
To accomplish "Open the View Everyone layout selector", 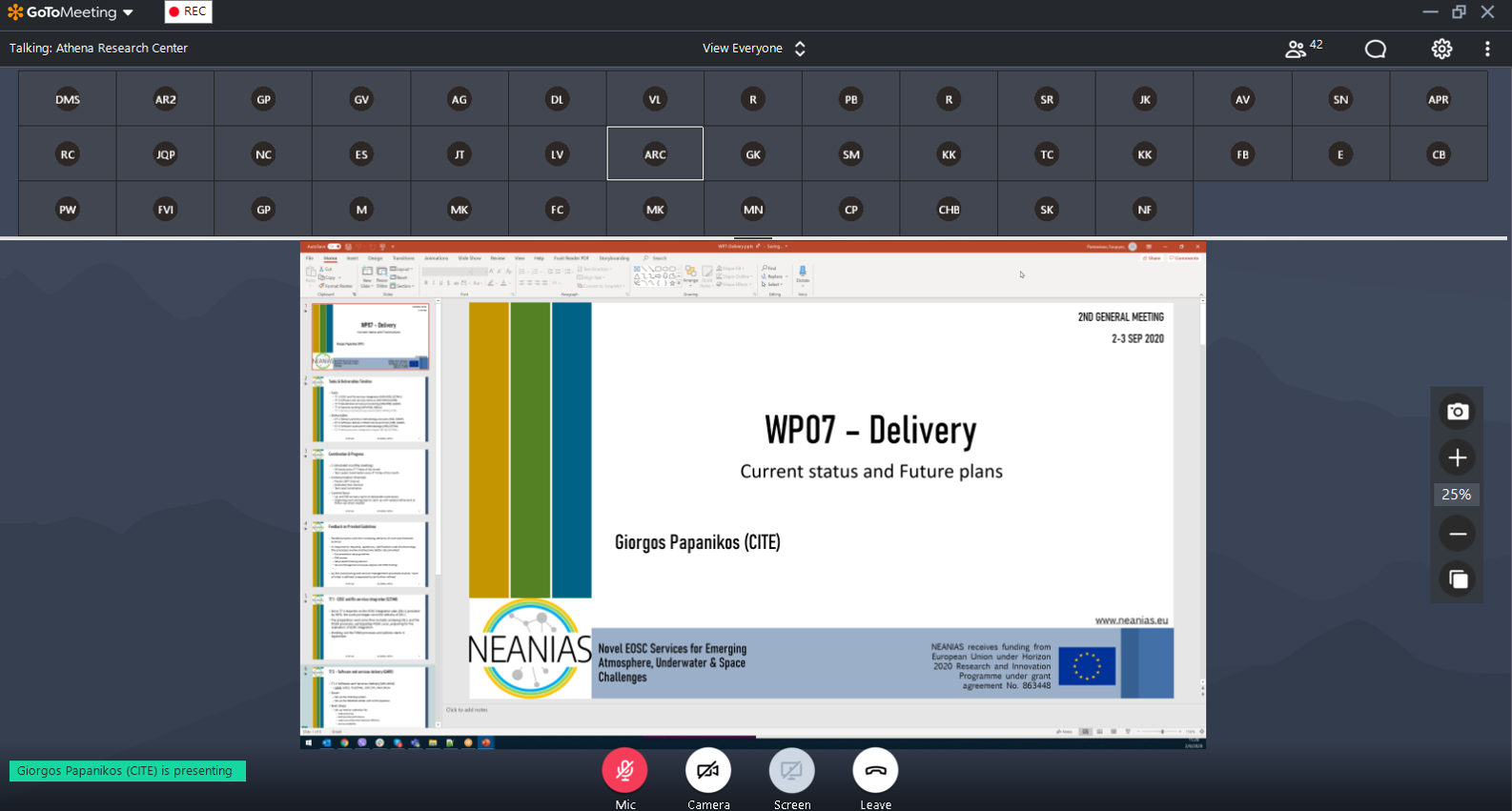I will point(754,49).
